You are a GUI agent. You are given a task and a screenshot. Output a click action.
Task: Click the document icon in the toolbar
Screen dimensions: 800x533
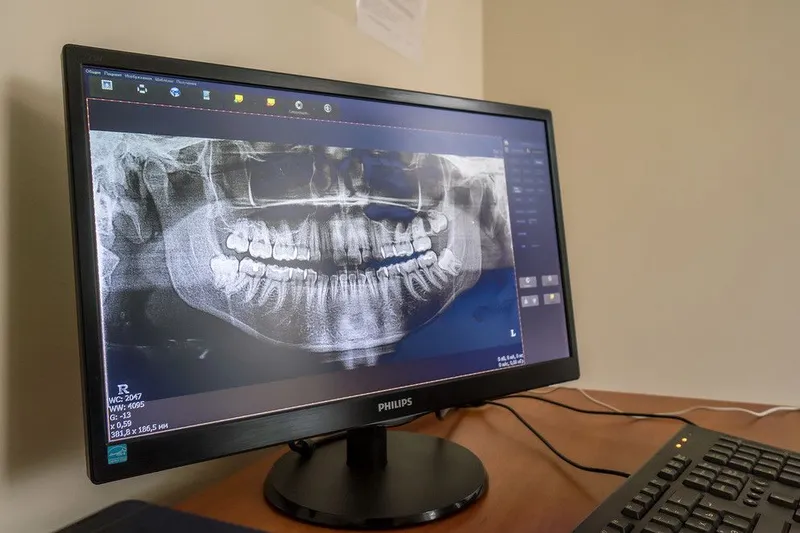pyautogui.click(x=206, y=95)
